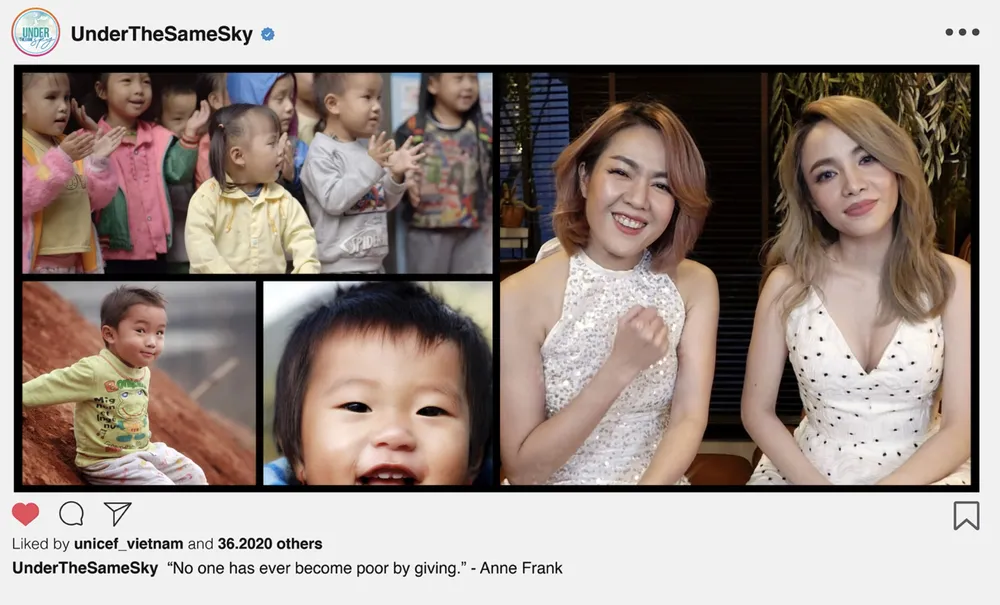The width and height of the screenshot is (1000, 605).
Task: Select the smiling baby close-up photo
Action: (378, 383)
